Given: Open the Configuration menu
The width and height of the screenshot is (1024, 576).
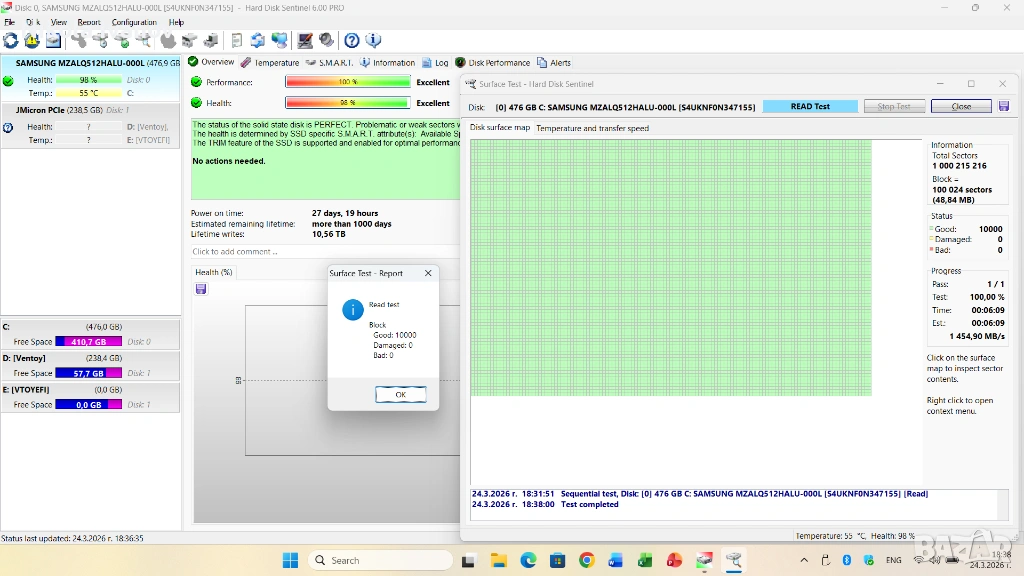Looking at the screenshot, I should click(134, 21).
